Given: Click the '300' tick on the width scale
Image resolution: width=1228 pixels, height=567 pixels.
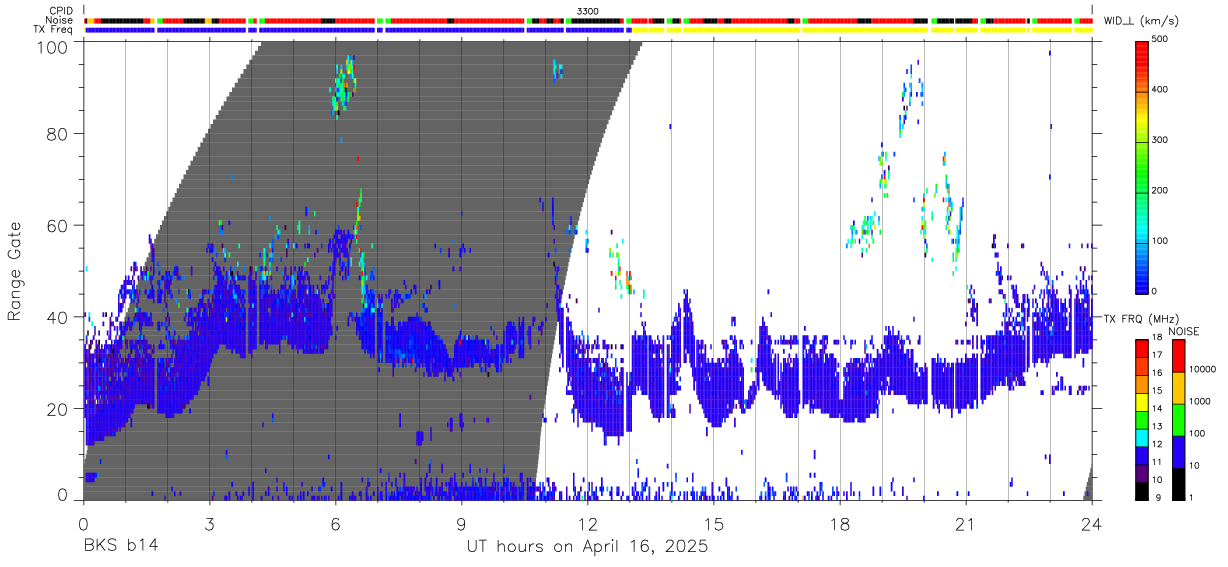Looking at the screenshot, I should [1160, 140].
